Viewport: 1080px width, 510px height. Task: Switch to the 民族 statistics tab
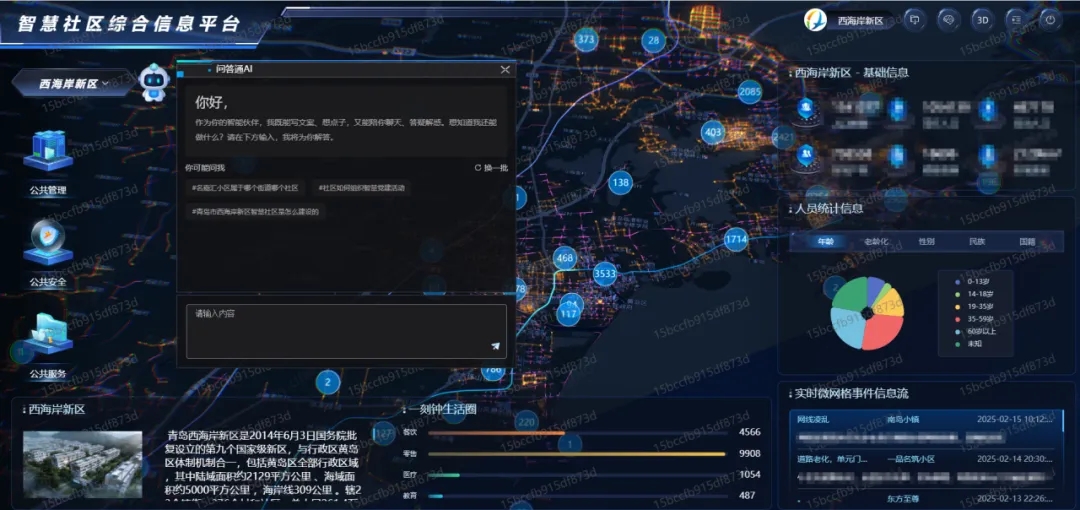(x=977, y=242)
